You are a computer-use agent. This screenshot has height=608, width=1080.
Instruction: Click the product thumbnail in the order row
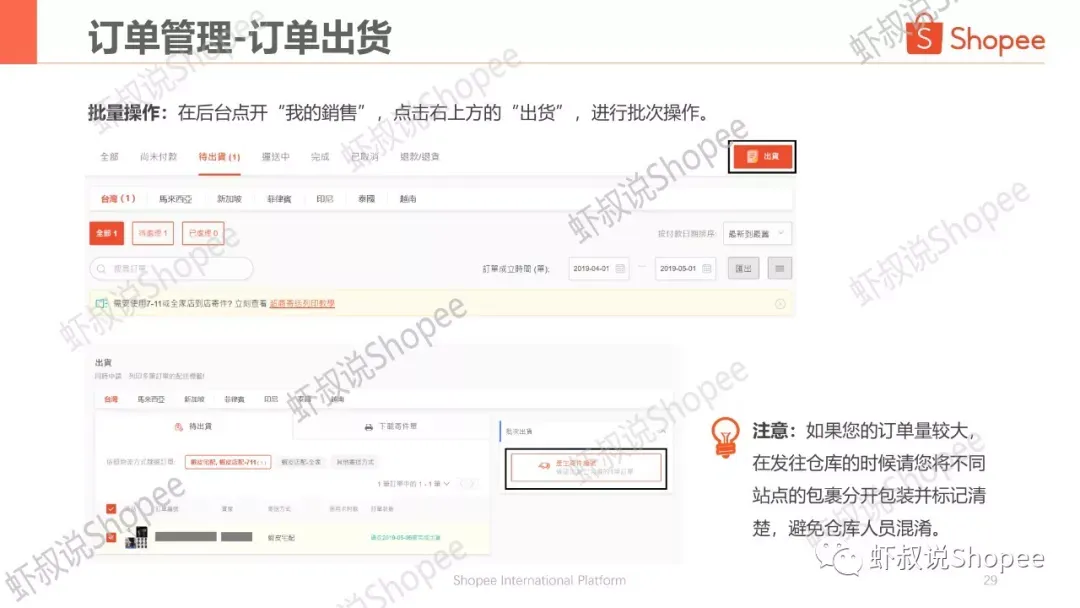136,537
